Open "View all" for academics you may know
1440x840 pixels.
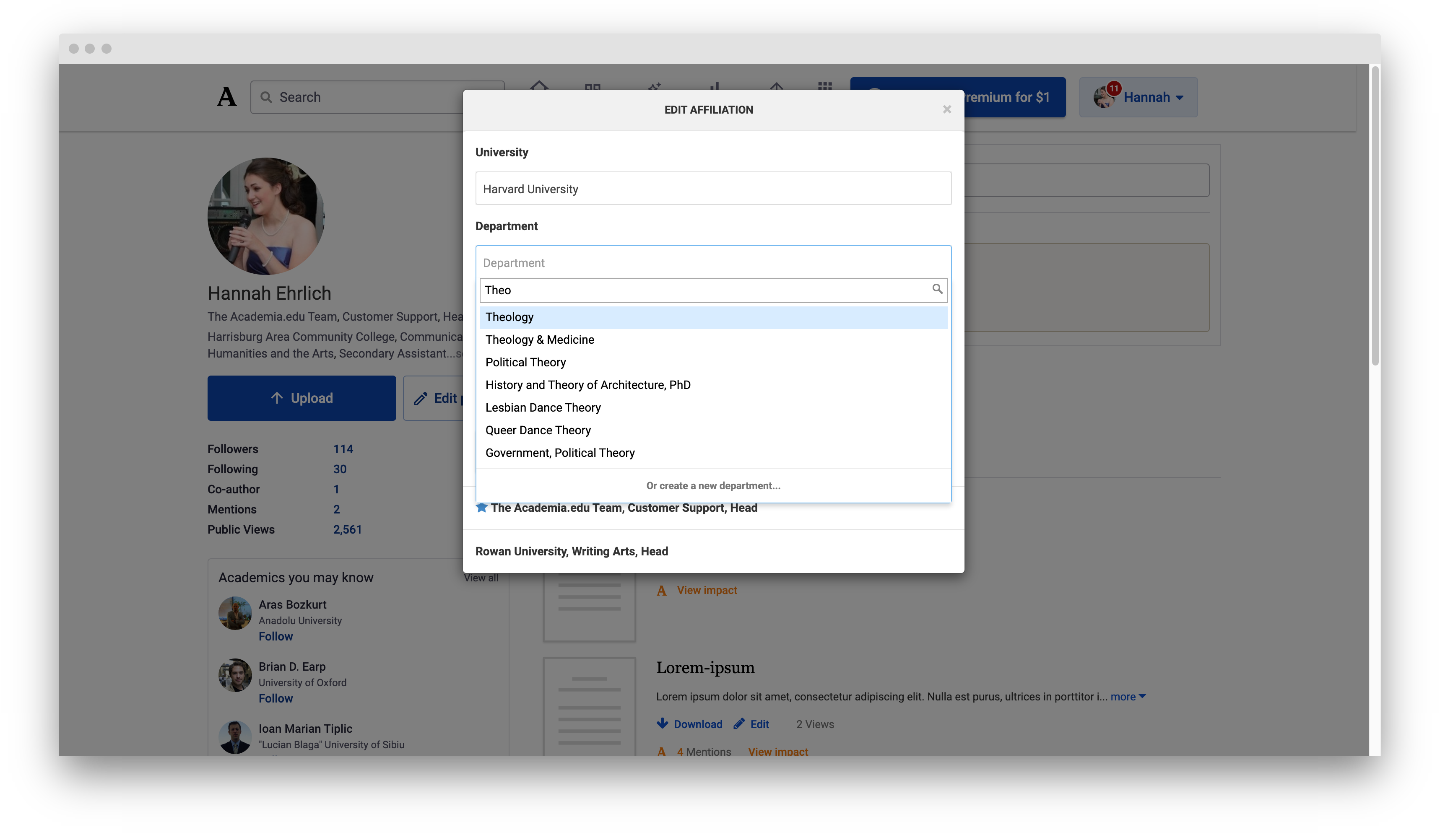coord(481,577)
